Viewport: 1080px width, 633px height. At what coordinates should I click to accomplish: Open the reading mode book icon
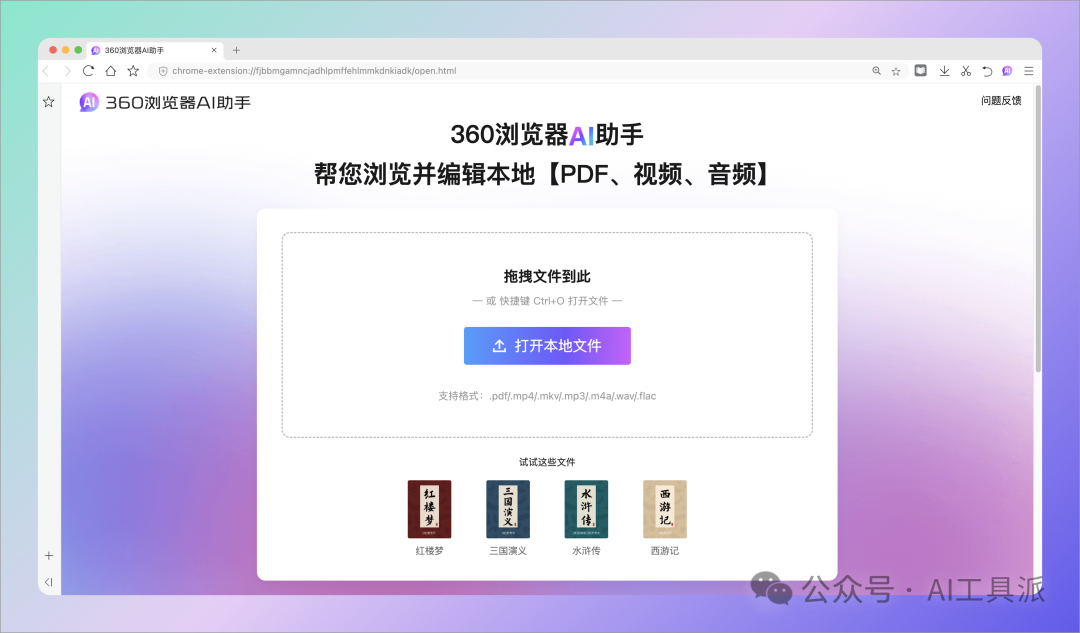coord(920,70)
